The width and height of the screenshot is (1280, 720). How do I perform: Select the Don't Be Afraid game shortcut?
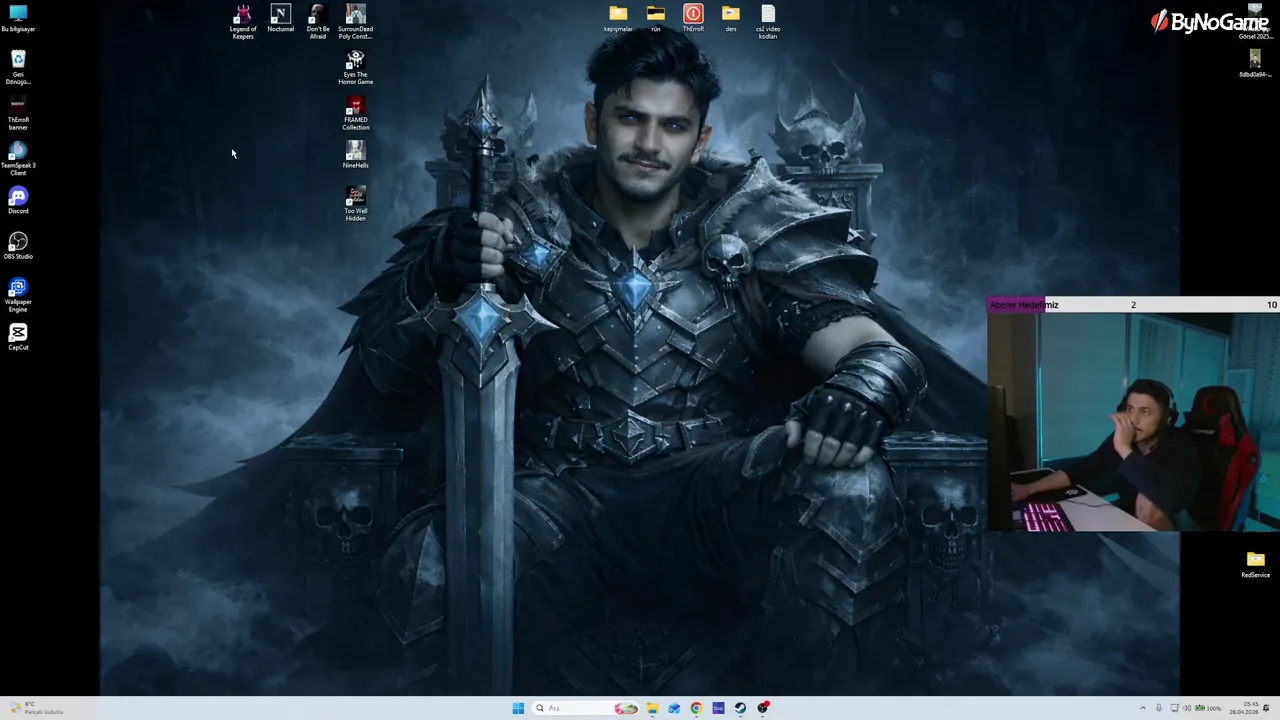pos(318,21)
